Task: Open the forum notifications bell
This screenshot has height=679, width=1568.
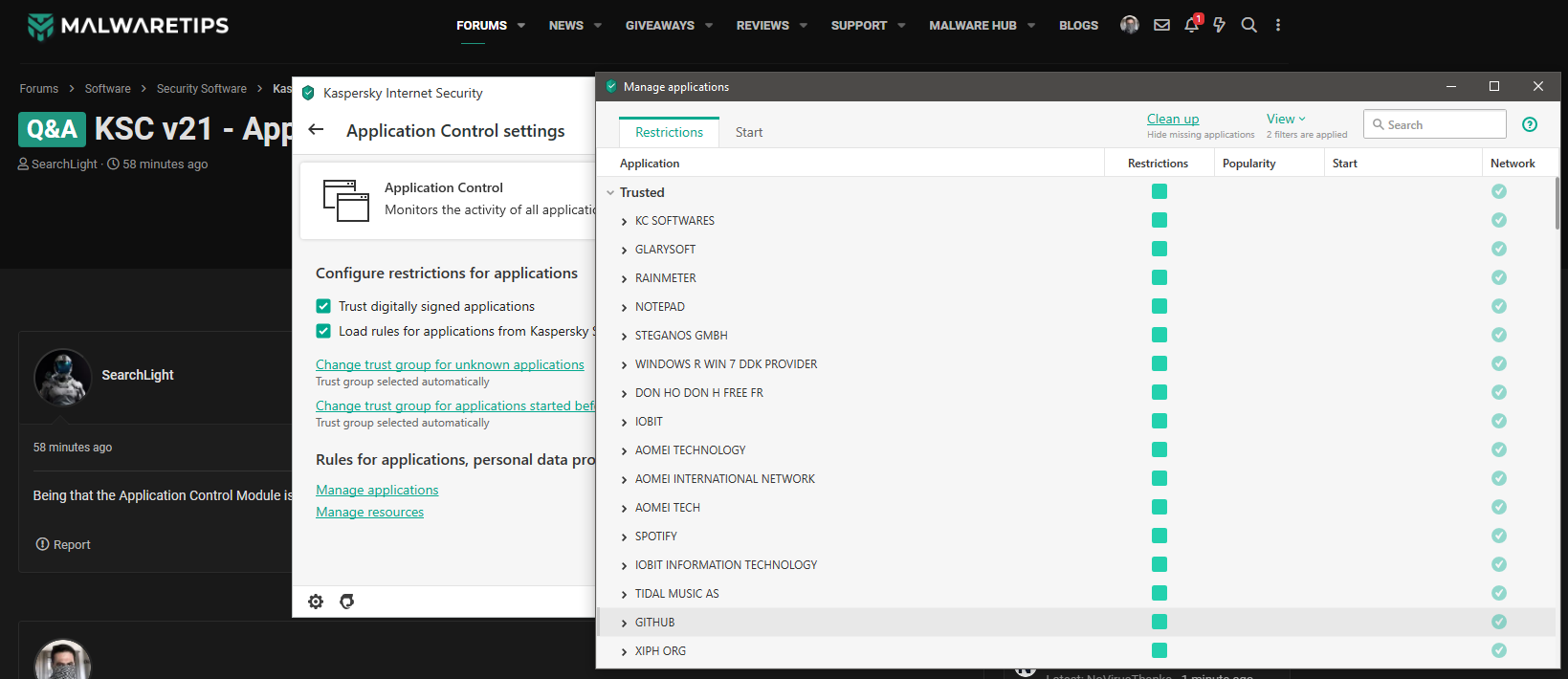Action: pos(1191,26)
